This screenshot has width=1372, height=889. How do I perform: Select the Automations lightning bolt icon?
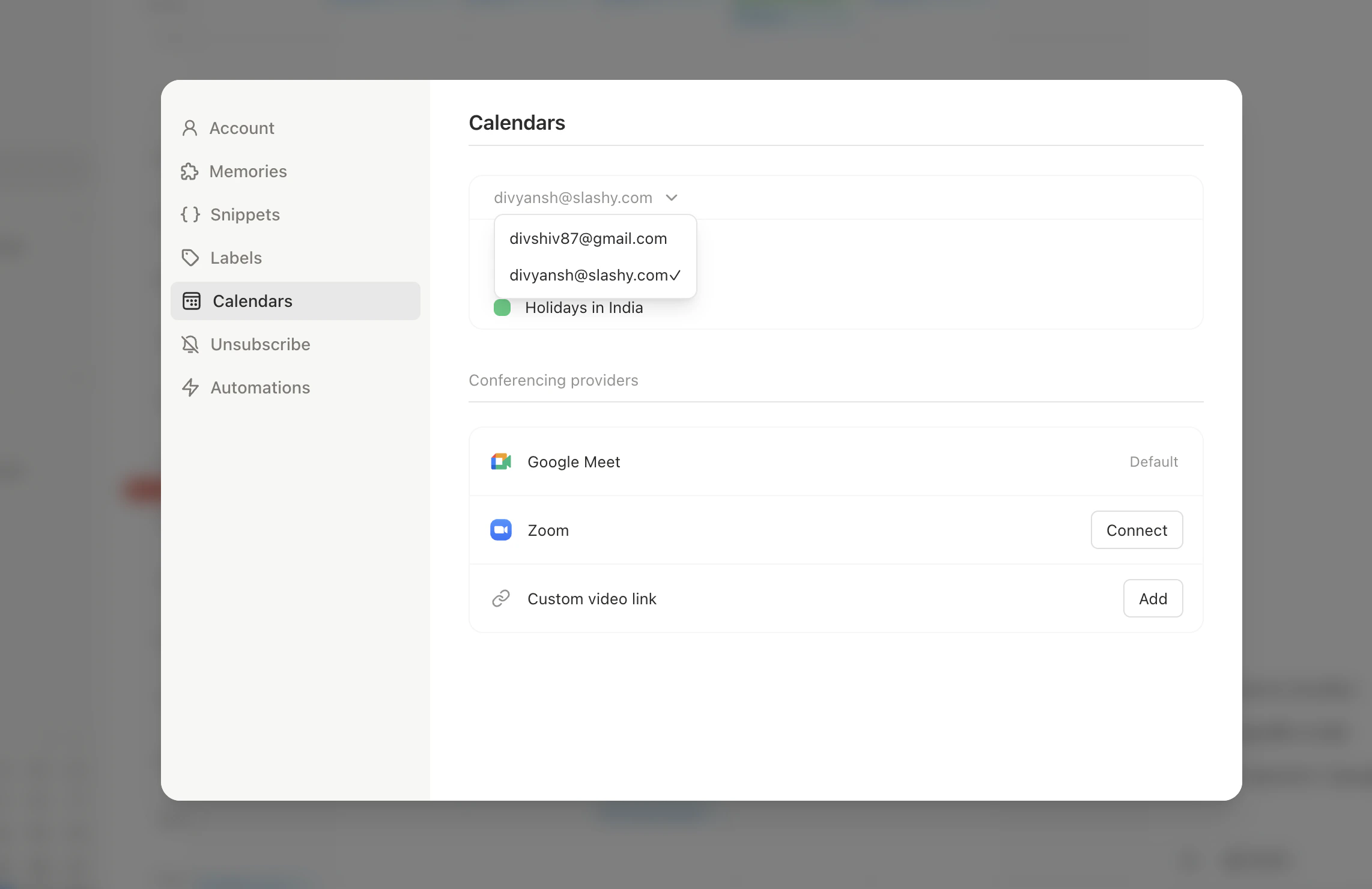coord(190,387)
